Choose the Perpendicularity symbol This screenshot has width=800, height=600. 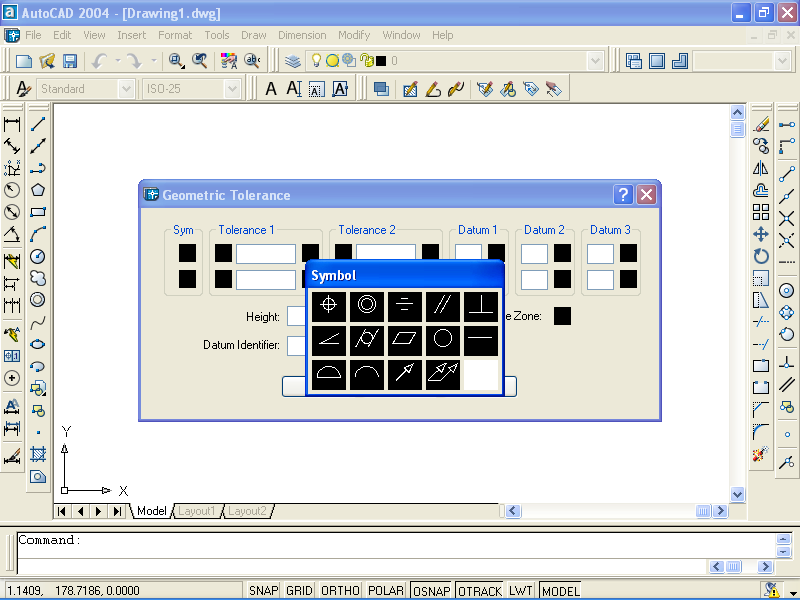tap(481, 306)
